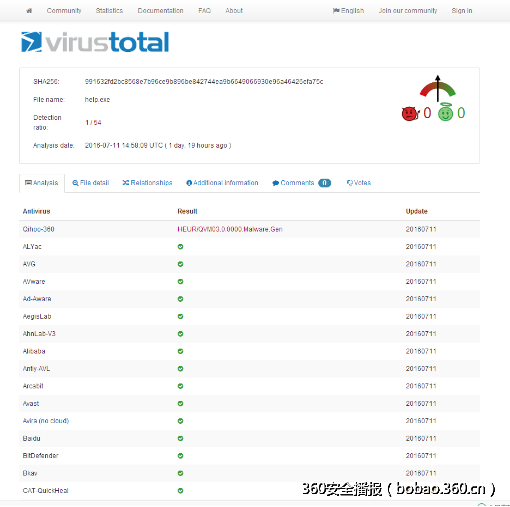
Task: Click the Alibaba antivirus name
Action: (x=34, y=351)
